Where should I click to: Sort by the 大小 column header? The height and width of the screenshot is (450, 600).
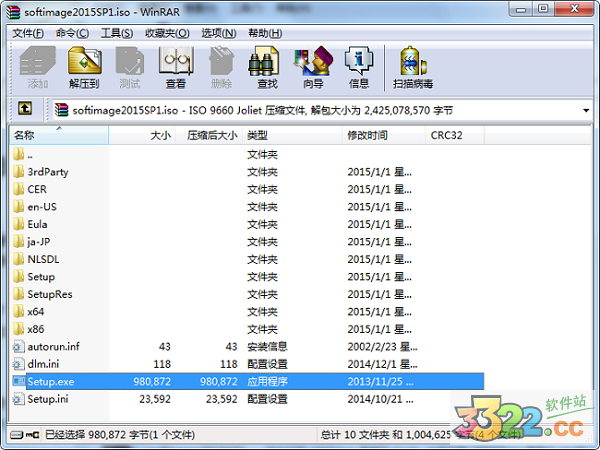(142, 135)
